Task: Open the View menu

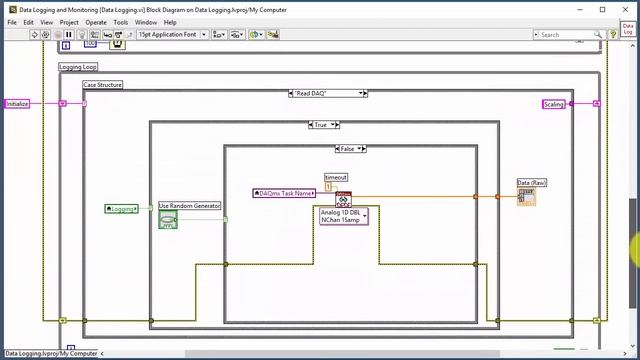Action: pos(47,22)
